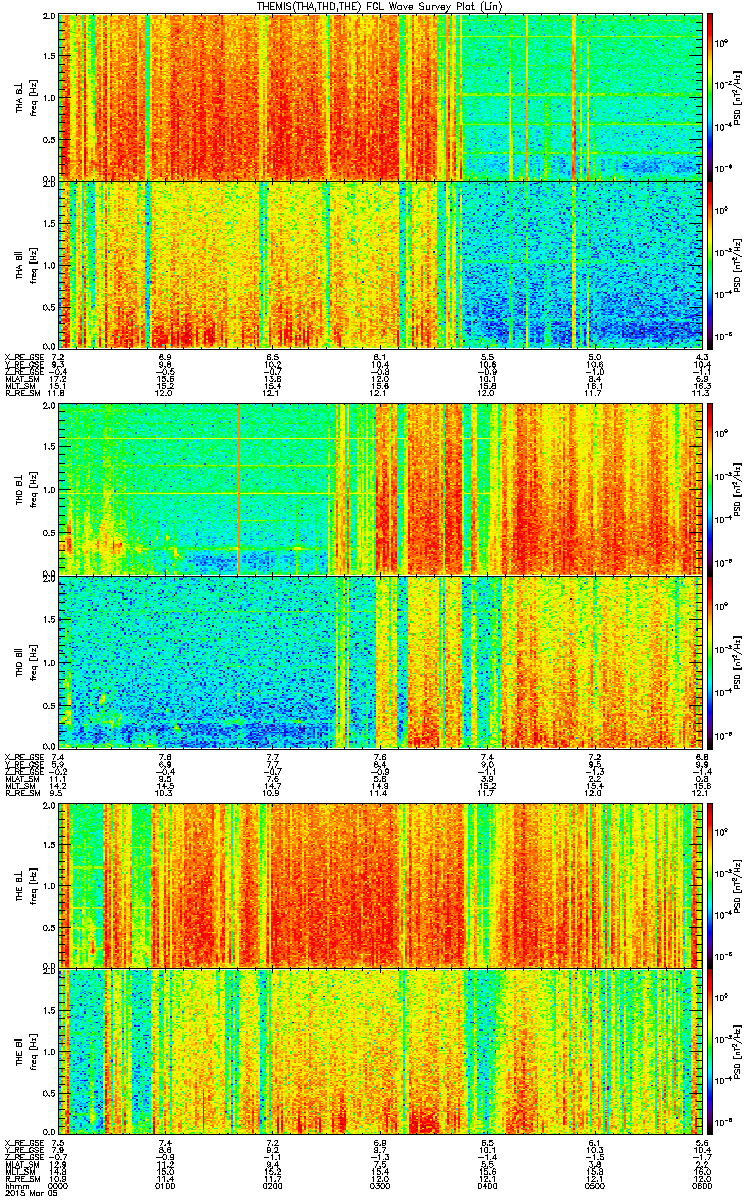Click the THE B-perpendicular spectrogram panel
Screen dimensions: 750x1200
380,884
